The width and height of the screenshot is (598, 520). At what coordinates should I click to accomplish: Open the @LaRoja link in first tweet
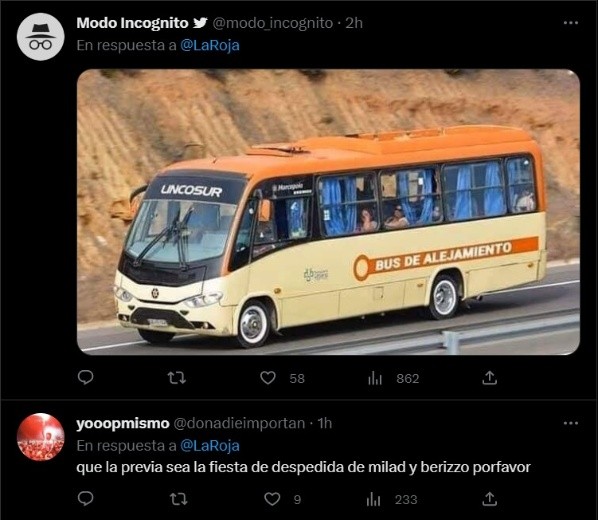[x=210, y=45]
